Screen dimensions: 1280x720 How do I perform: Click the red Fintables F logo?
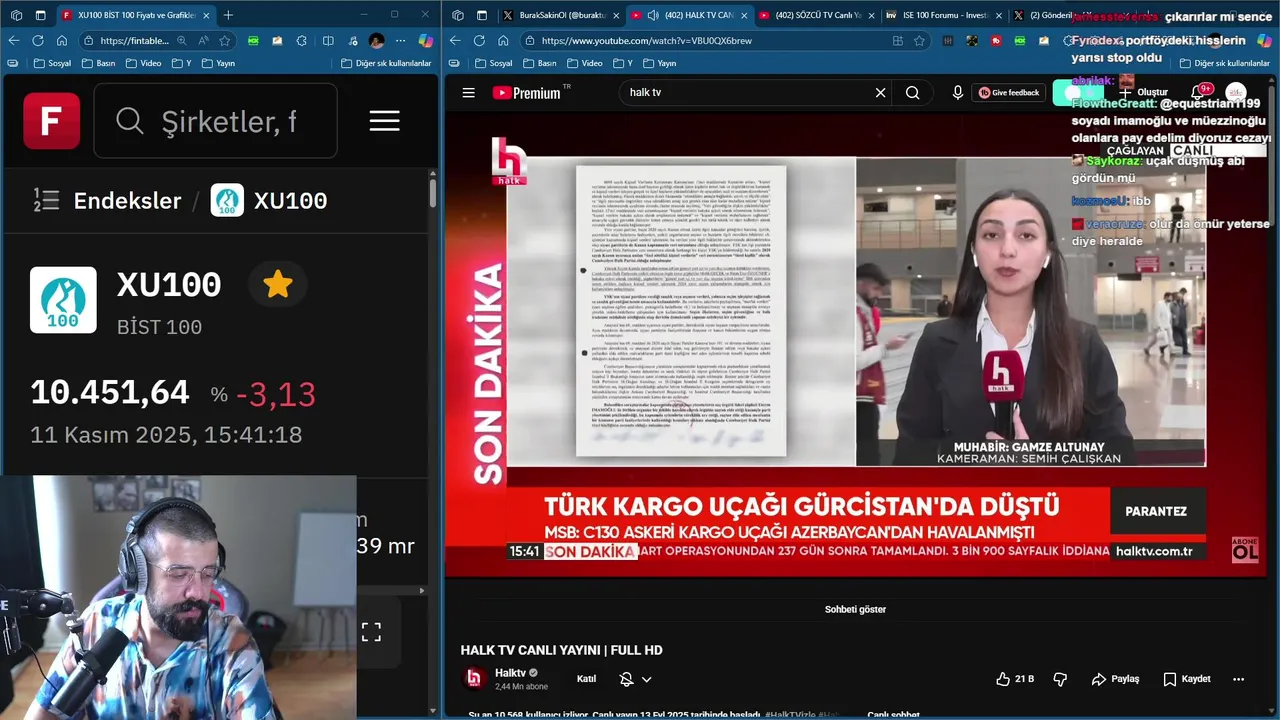coord(52,121)
